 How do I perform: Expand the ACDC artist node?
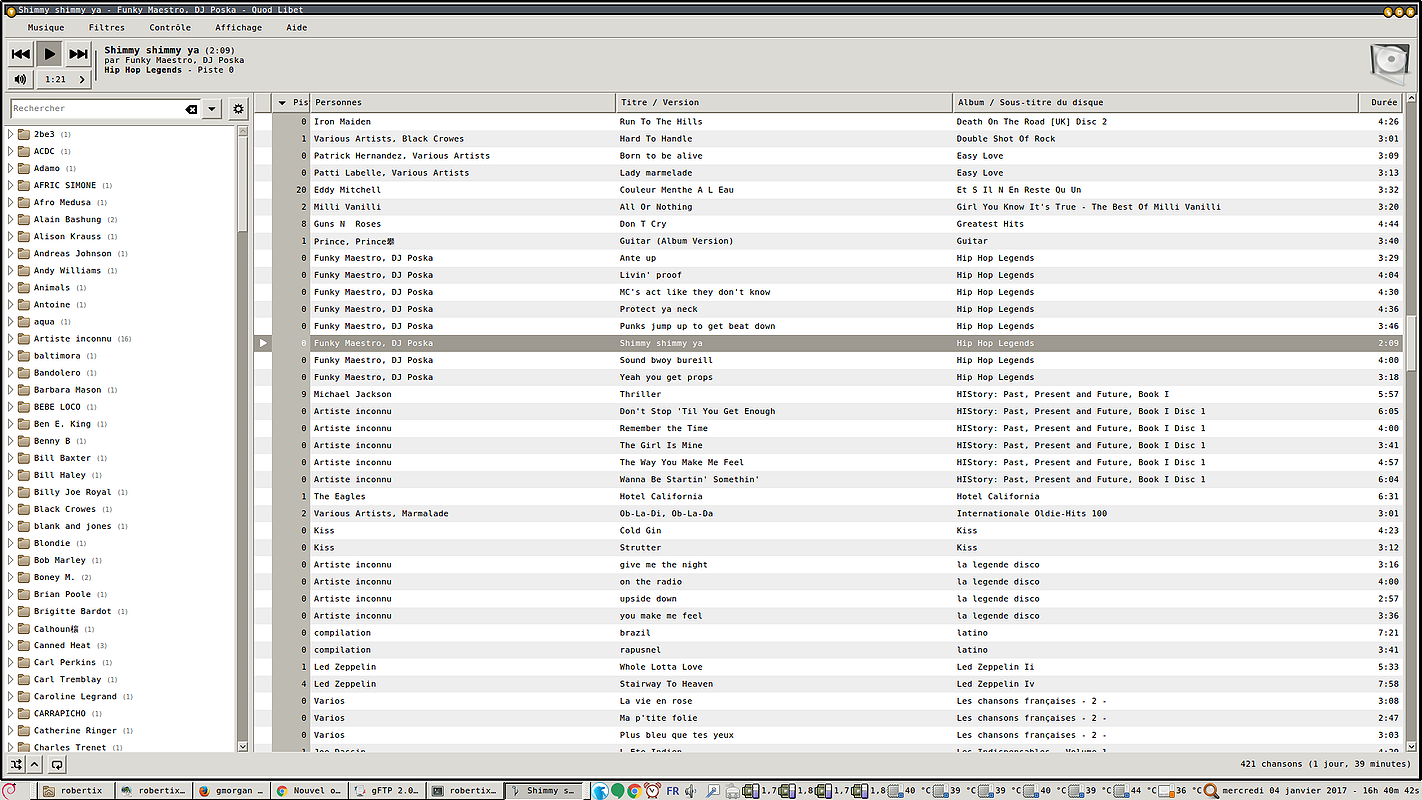coord(11,151)
